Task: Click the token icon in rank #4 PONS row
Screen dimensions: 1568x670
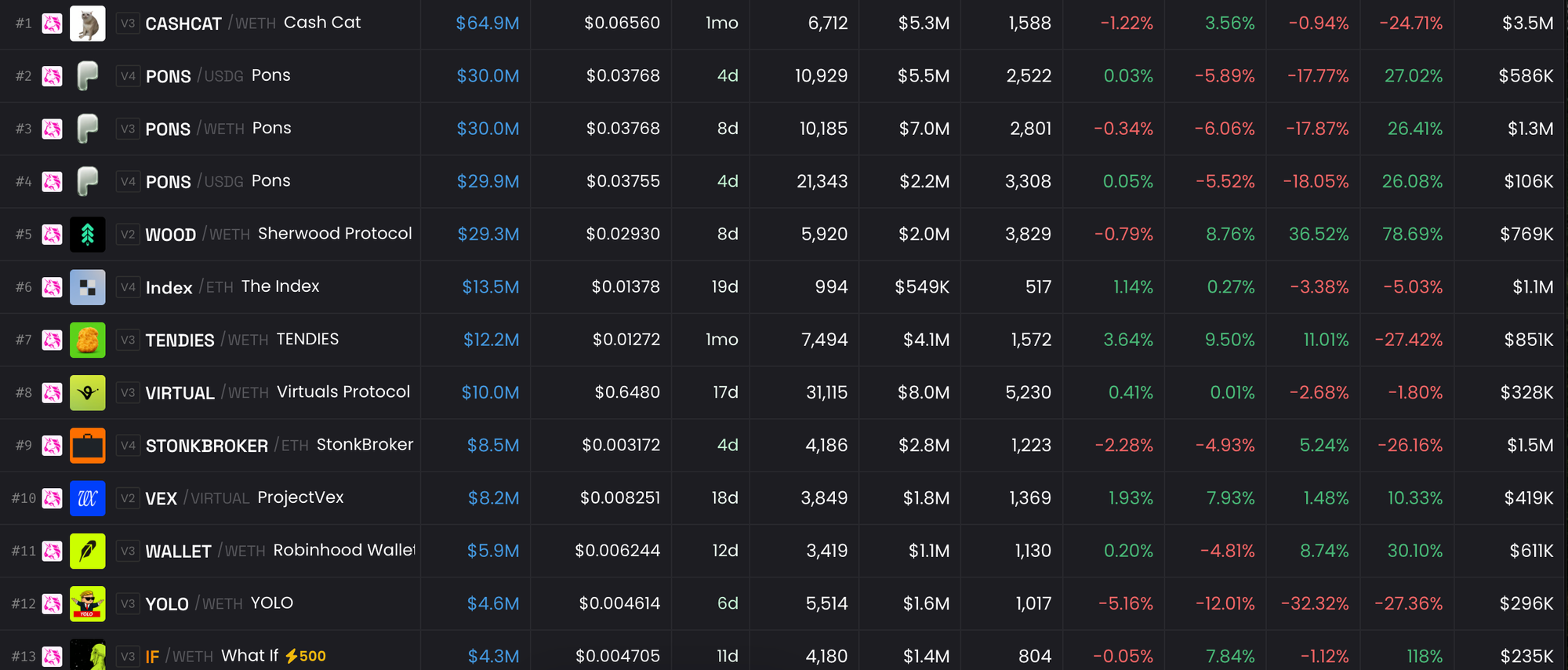Action: click(x=88, y=181)
